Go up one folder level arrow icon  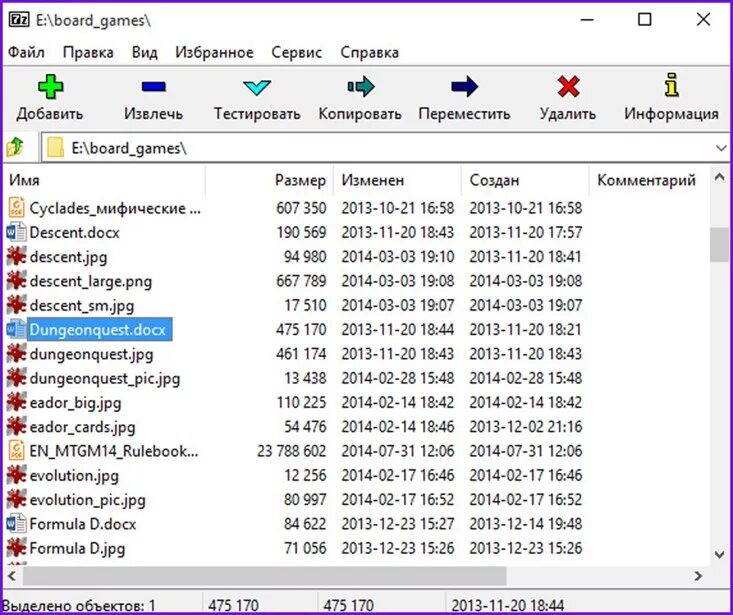pyautogui.click(x=15, y=147)
